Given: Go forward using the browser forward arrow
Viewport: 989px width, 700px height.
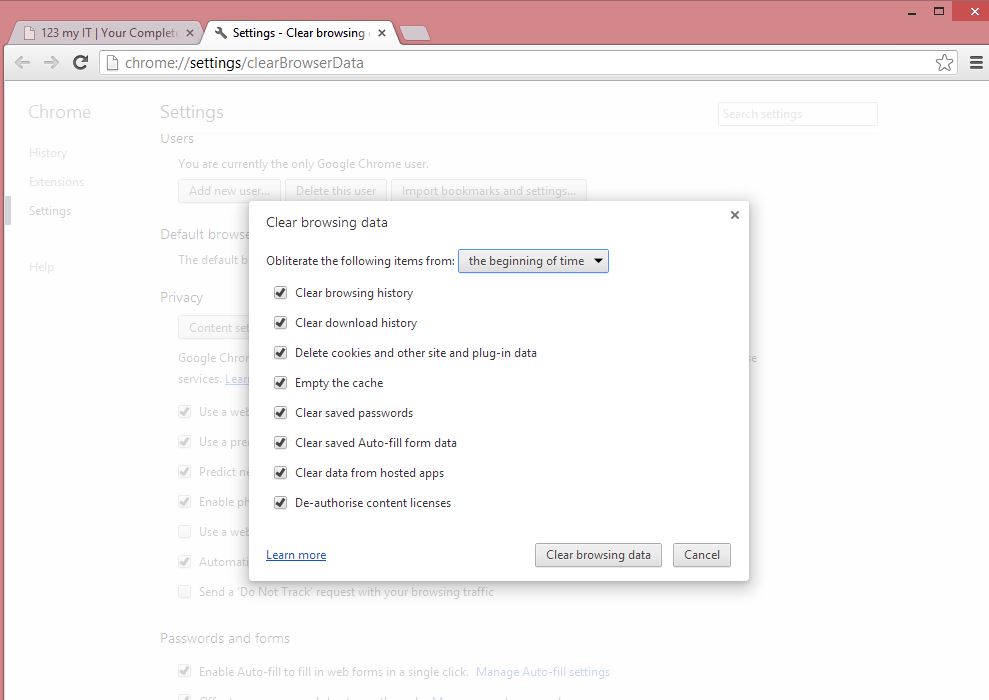Looking at the screenshot, I should point(51,62).
